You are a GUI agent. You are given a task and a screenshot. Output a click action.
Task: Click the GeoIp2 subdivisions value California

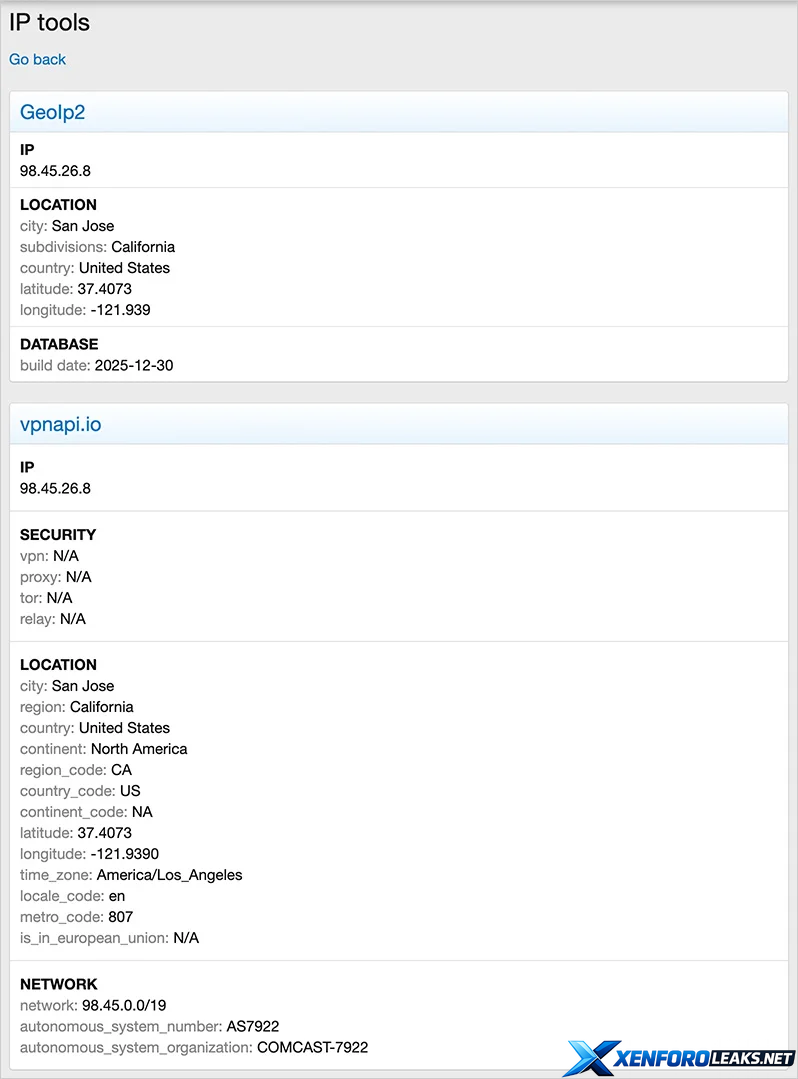[143, 247]
